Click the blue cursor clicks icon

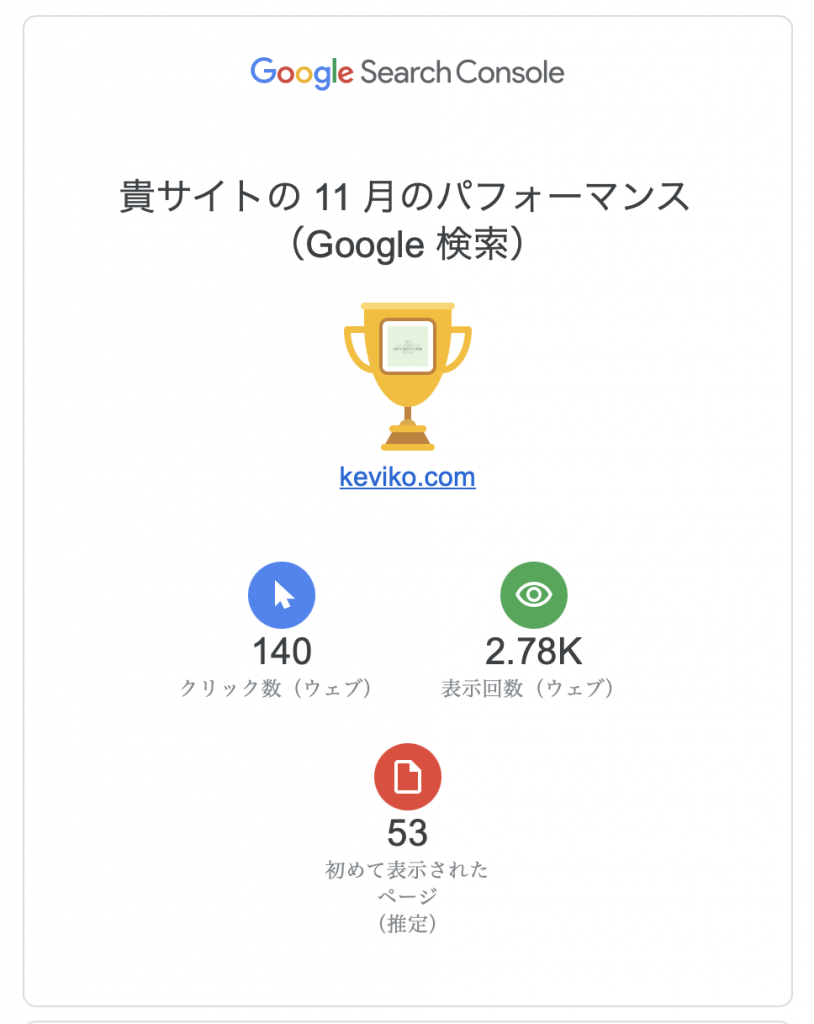(282, 596)
